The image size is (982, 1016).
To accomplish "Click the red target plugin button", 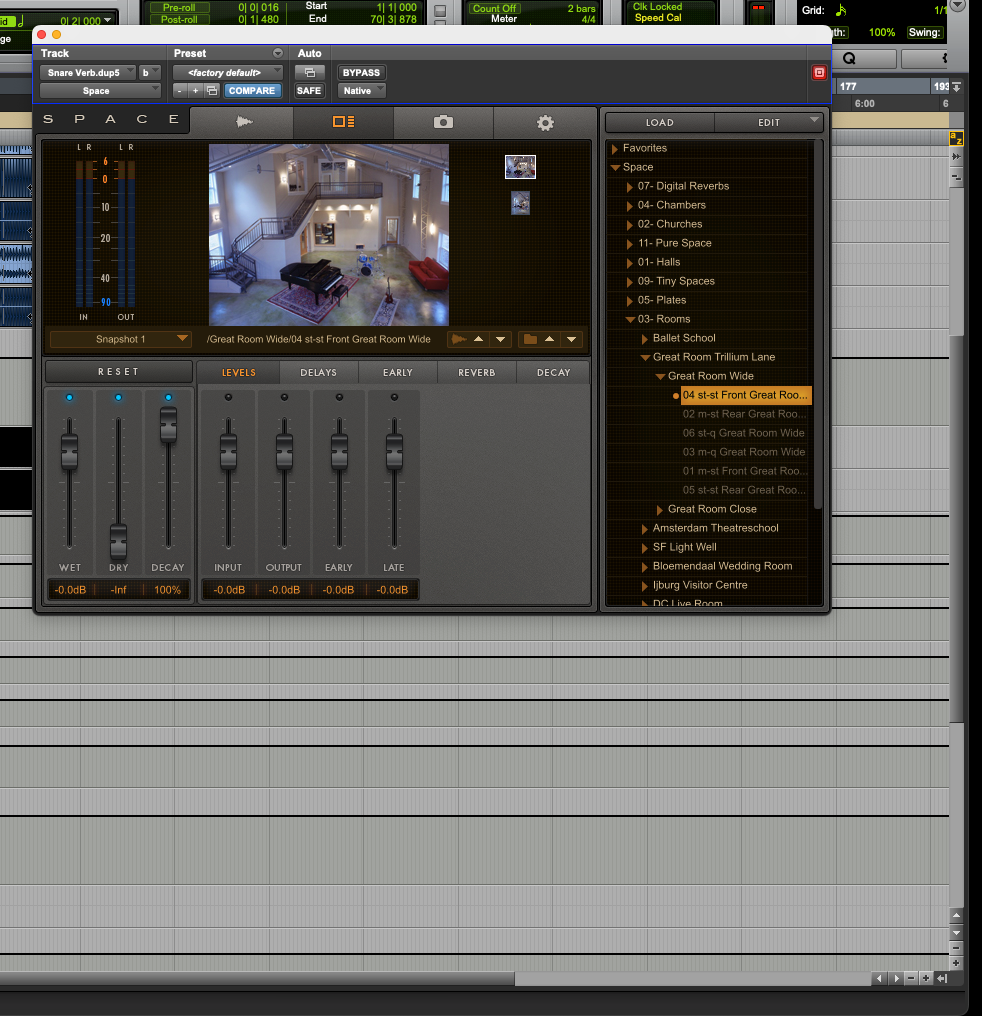I will click(819, 73).
